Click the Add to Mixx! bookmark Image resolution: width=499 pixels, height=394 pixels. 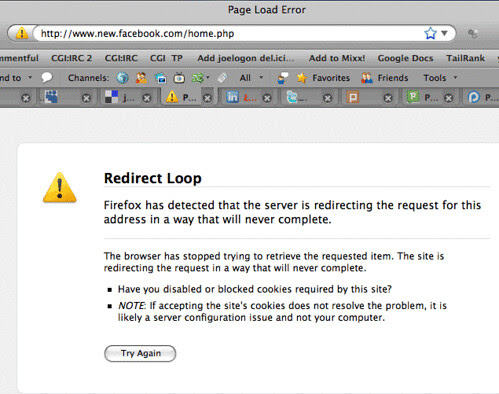pyautogui.click(x=337, y=58)
